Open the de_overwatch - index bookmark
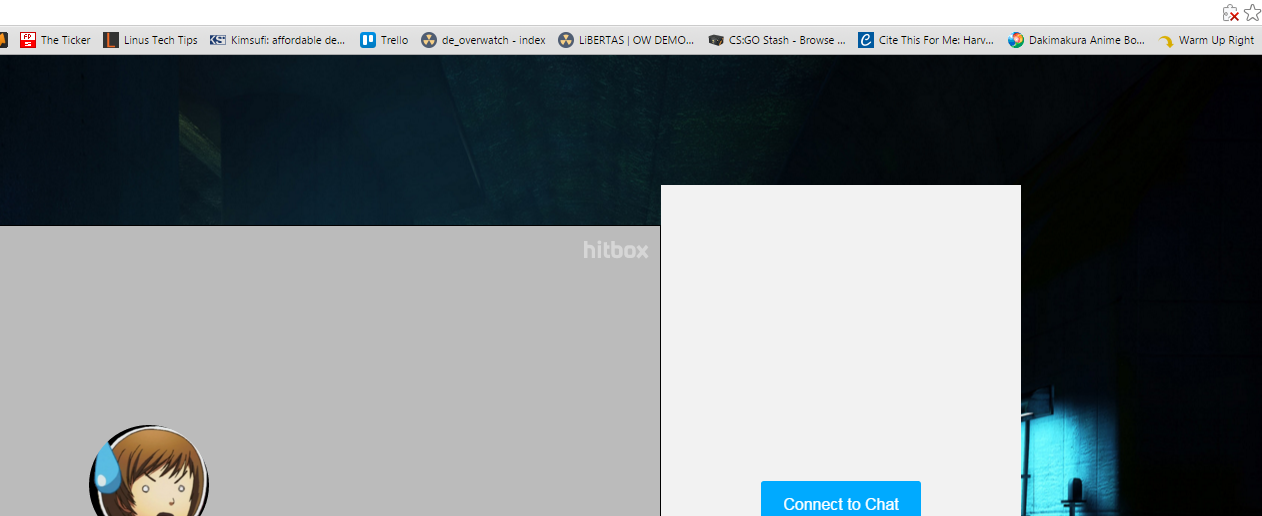Screen dimensions: 1262x516 [483, 40]
